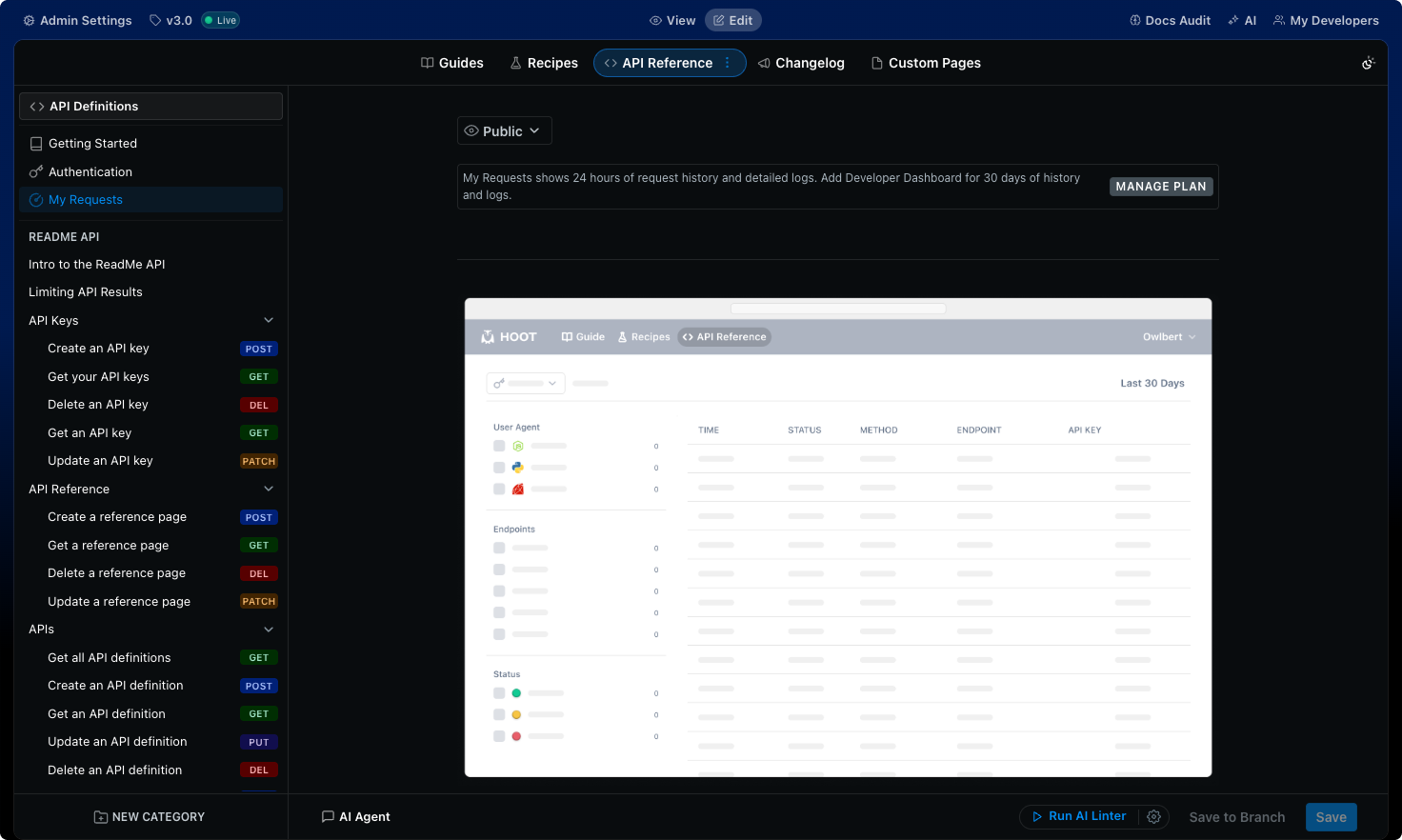Open the AI Agent panel
The height and width of the screenshot is (840, 1402).
coord(356,817)
